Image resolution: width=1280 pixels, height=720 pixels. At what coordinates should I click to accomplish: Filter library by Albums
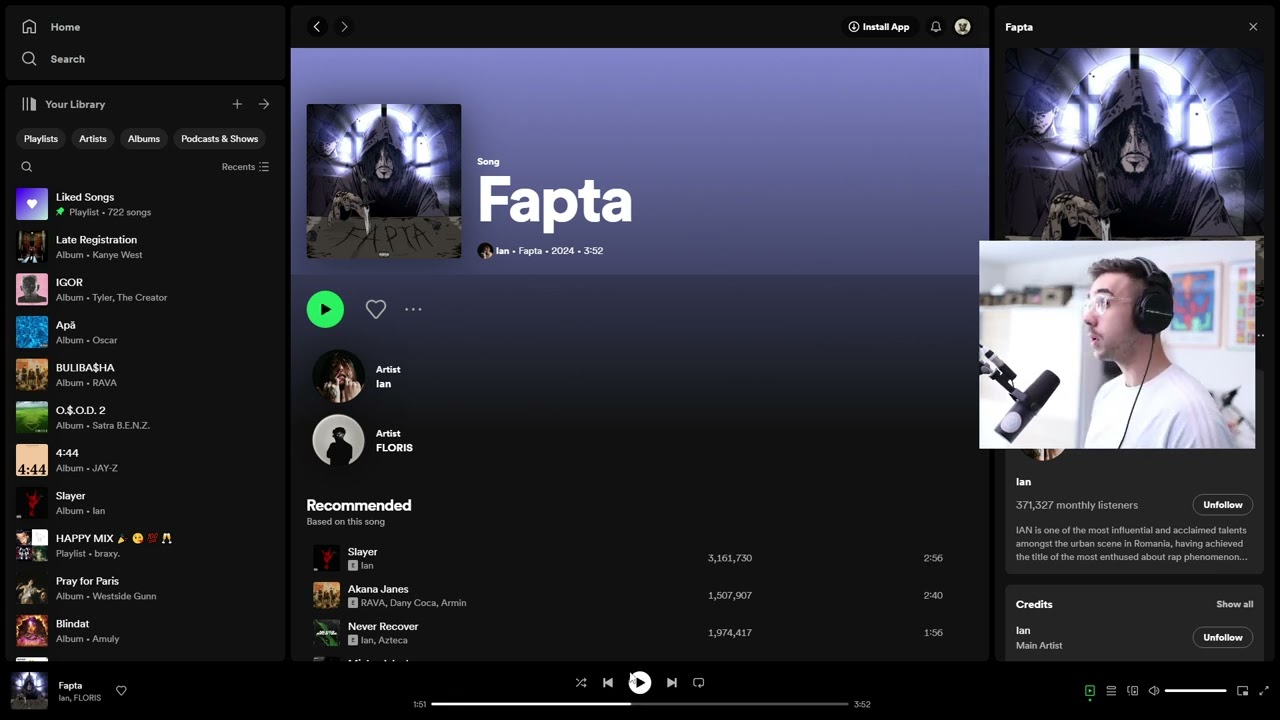click(144, 139)
